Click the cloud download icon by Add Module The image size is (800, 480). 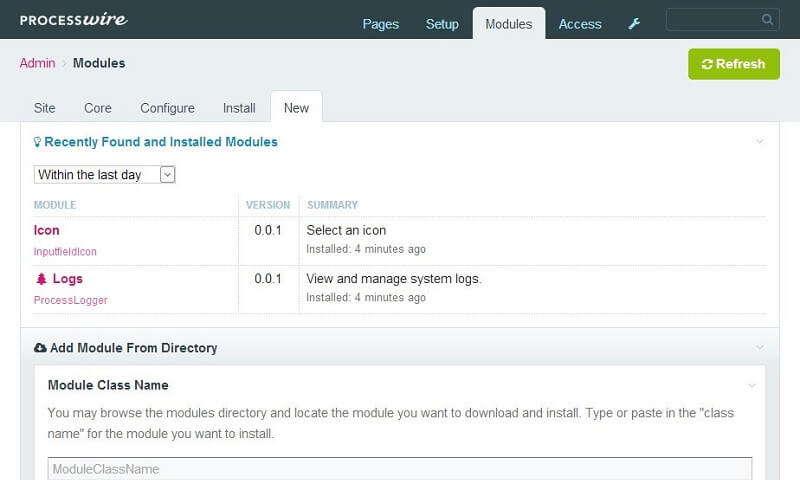click(x=40, y=348)
